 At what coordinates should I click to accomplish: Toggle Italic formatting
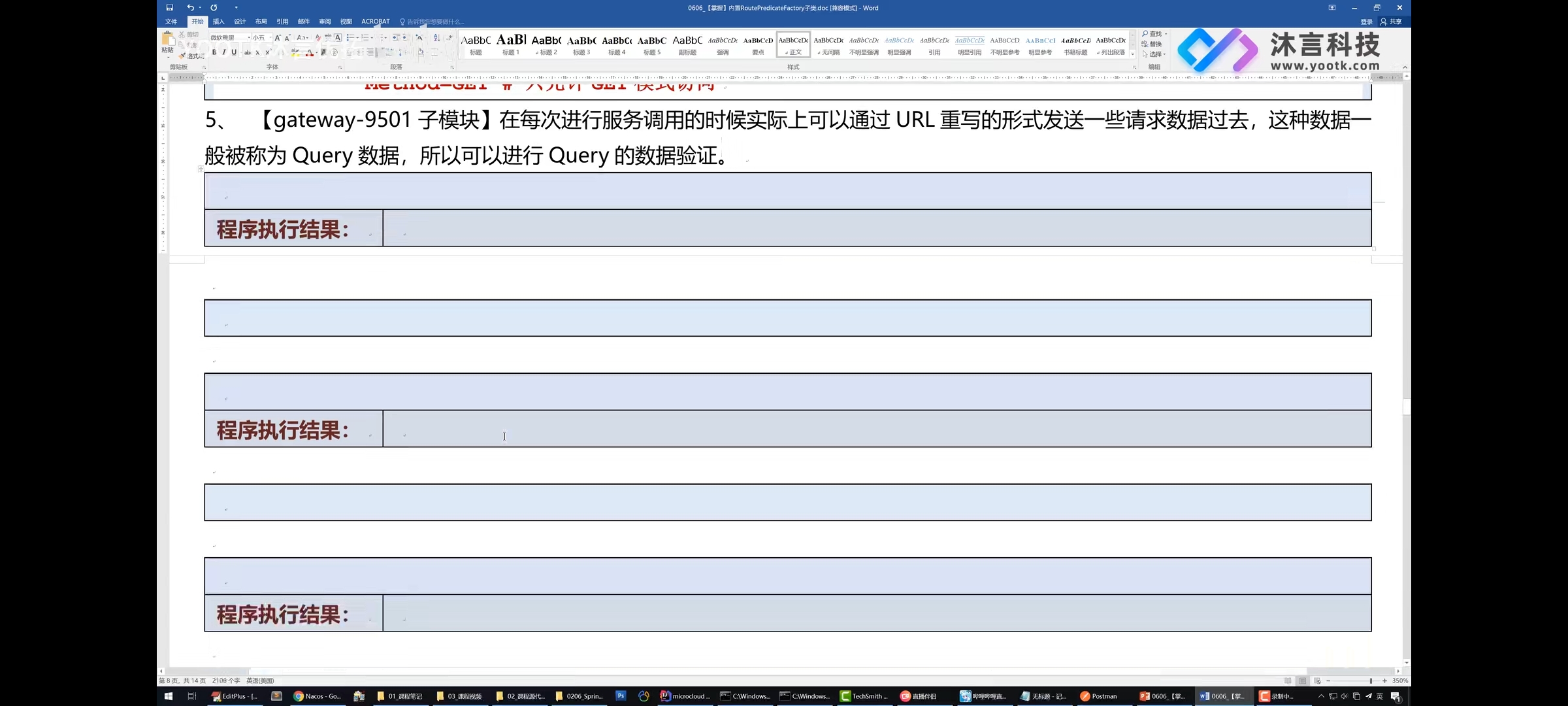coord(223,52)
